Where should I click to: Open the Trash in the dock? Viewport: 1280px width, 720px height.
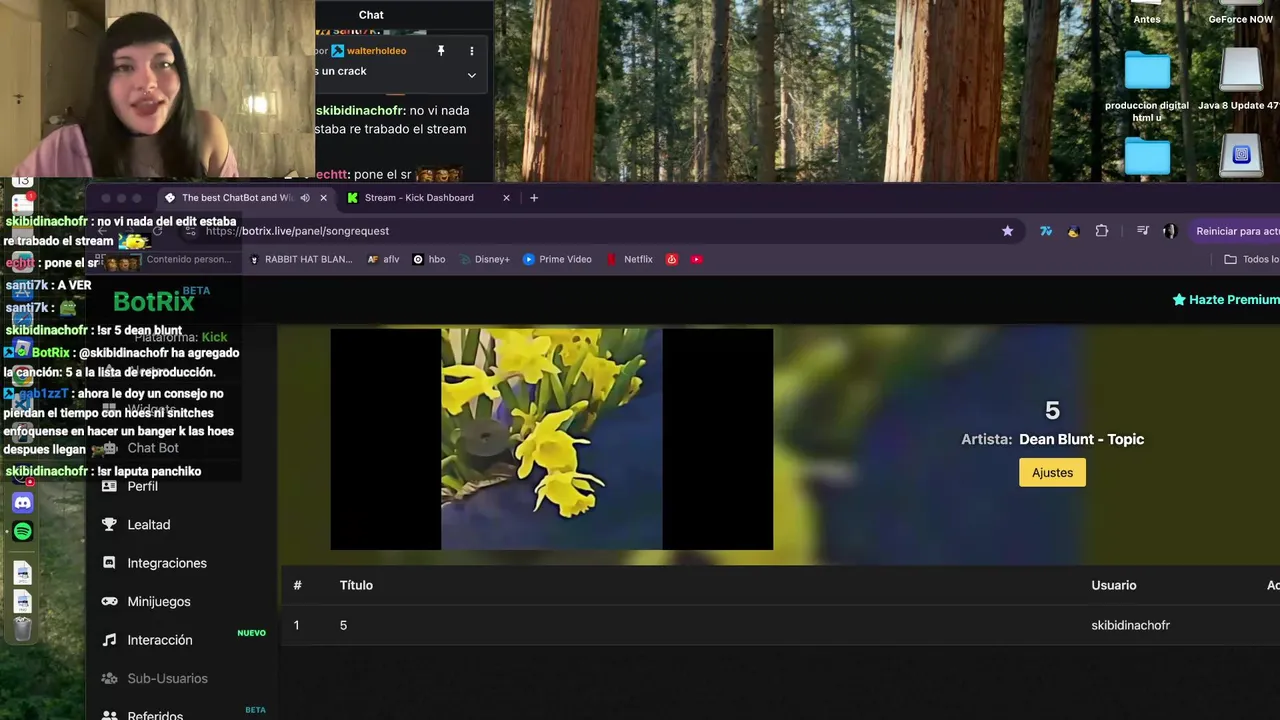point(22,629)
